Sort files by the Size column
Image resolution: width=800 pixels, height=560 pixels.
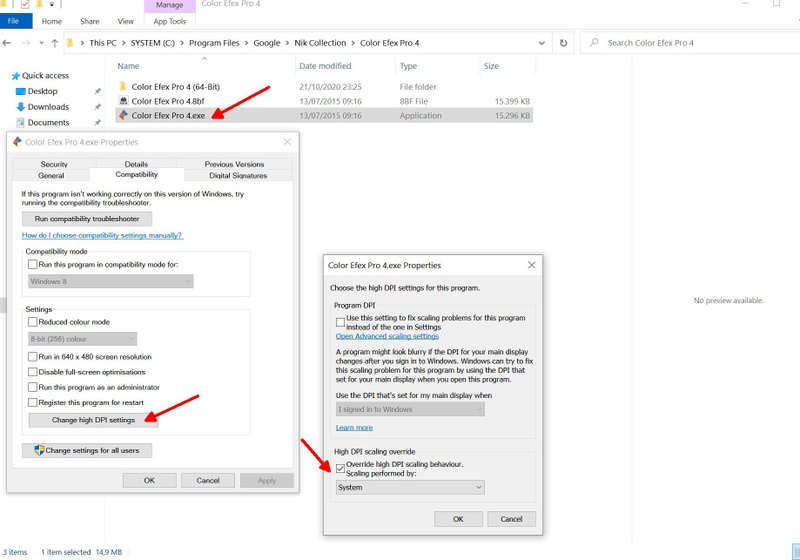pos(491,66)
